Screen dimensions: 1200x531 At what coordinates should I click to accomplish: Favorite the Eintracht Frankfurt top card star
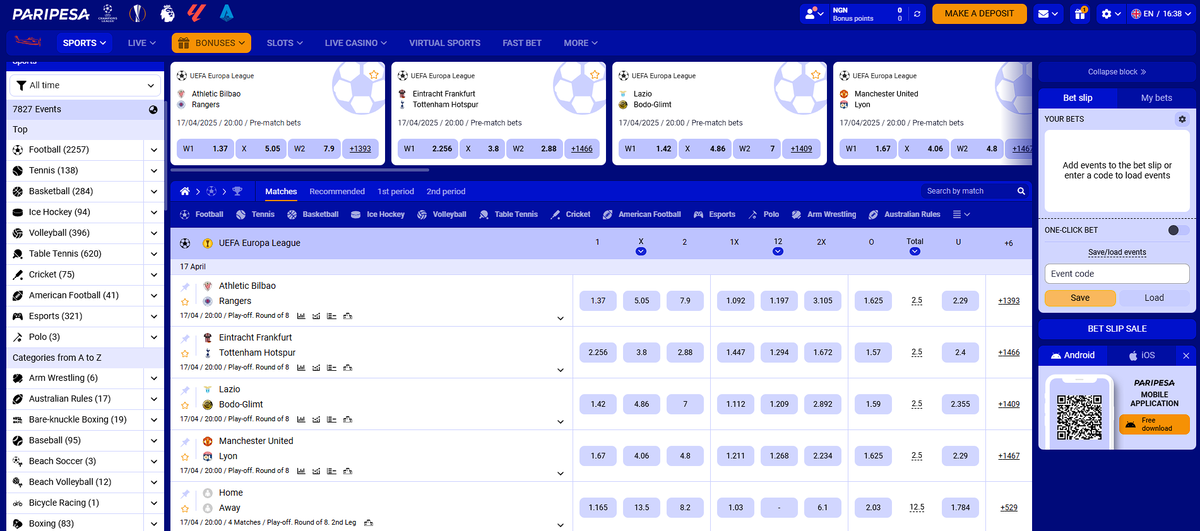coord(594,75)
